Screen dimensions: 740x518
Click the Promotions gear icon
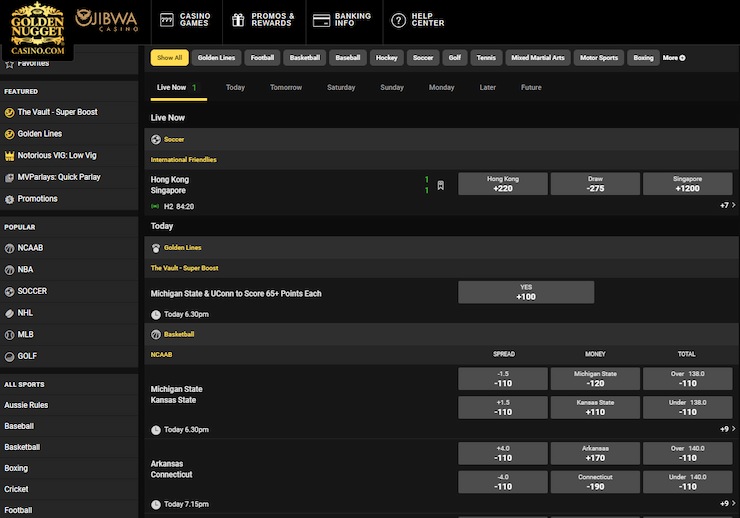click(x=9, y=199)
